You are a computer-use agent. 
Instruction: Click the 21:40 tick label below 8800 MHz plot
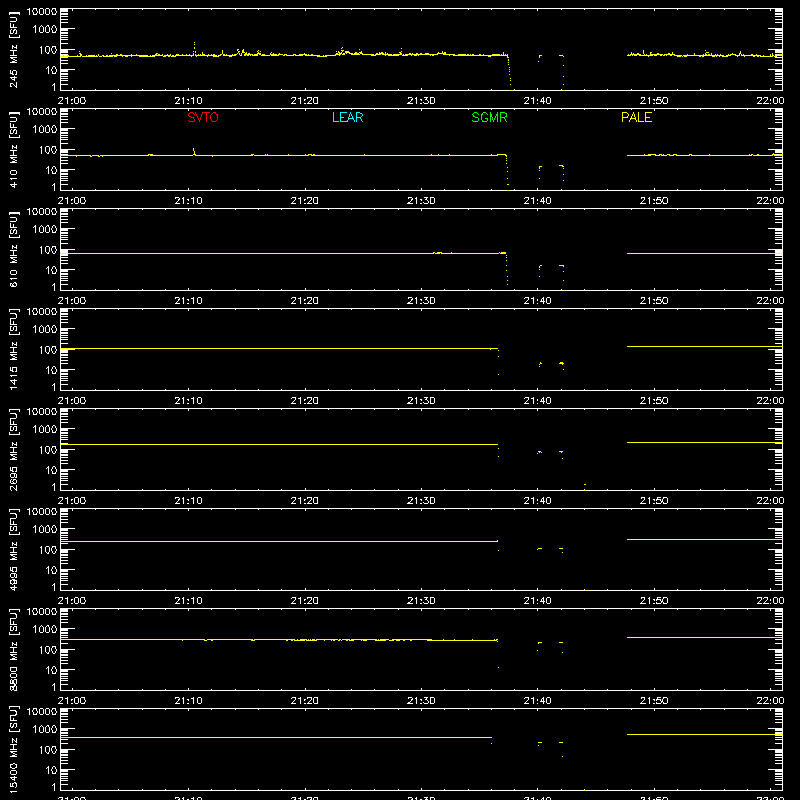pyautogui.click(x=537, y=701)
